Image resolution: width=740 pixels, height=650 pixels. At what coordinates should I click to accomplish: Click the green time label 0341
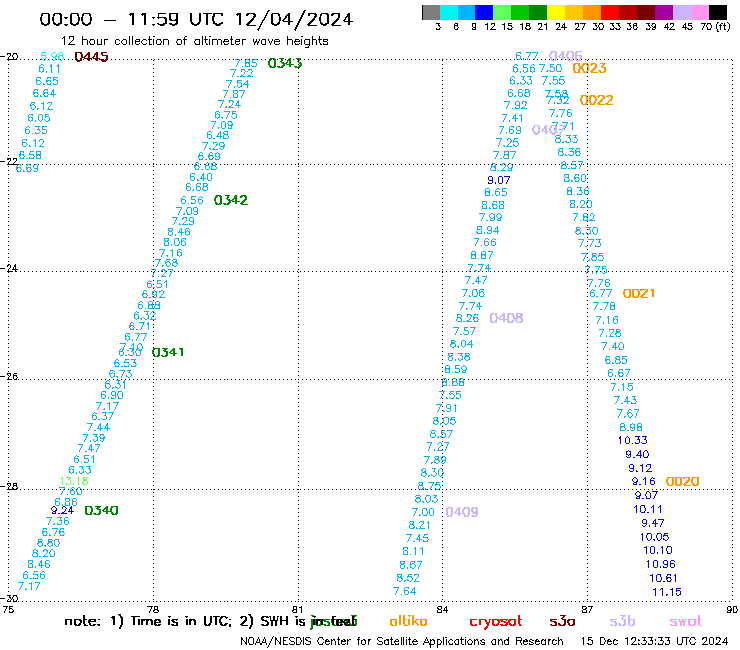tap(168, 352)
